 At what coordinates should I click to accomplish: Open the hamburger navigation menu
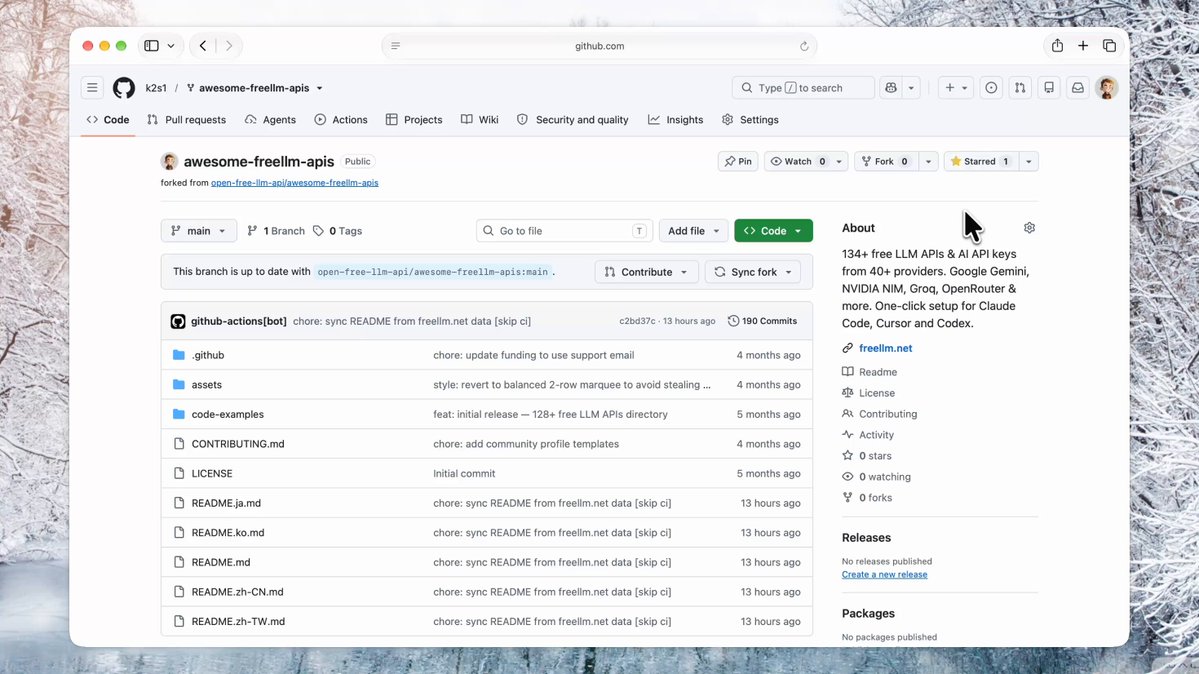point(92,88)
